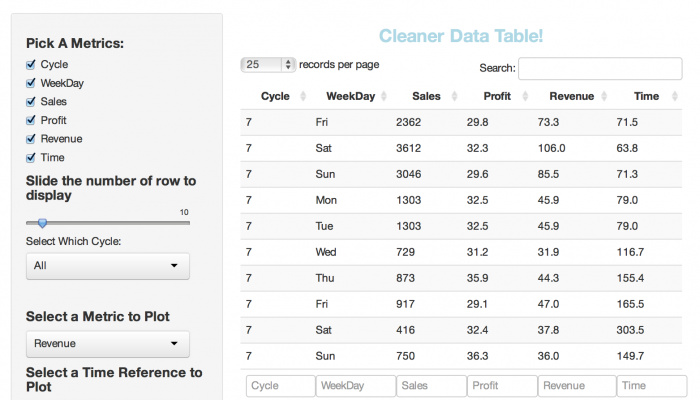Click the Revenue footer filter field
Screen dimensions: 700x400
576,386
